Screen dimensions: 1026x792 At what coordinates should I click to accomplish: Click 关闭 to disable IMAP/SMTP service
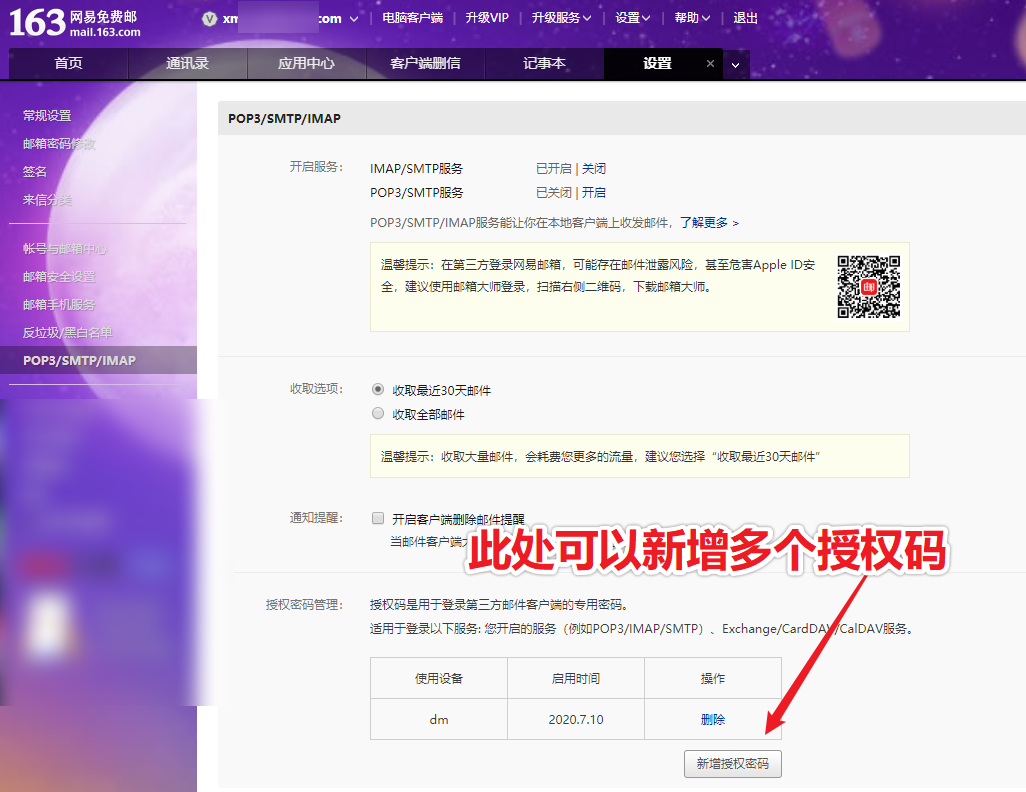(x=594, y=168)
